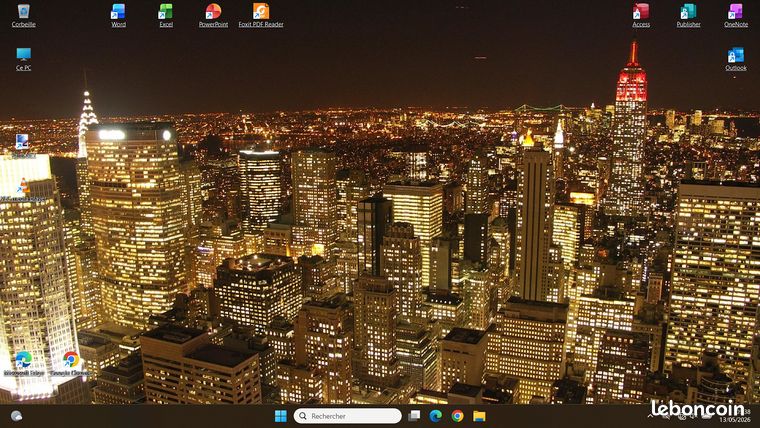Select the Foxit PDF Reader shortcut
Screen dimensions: 760x428
[x=261, y=15]
